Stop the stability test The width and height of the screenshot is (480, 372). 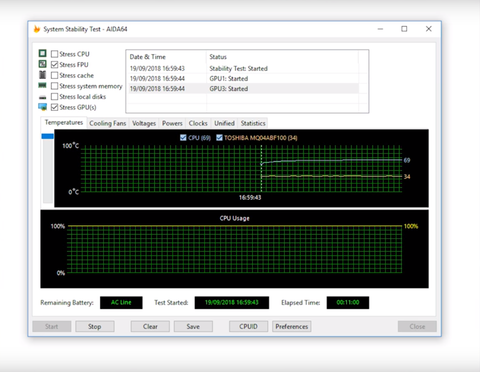tap(95, 326)
